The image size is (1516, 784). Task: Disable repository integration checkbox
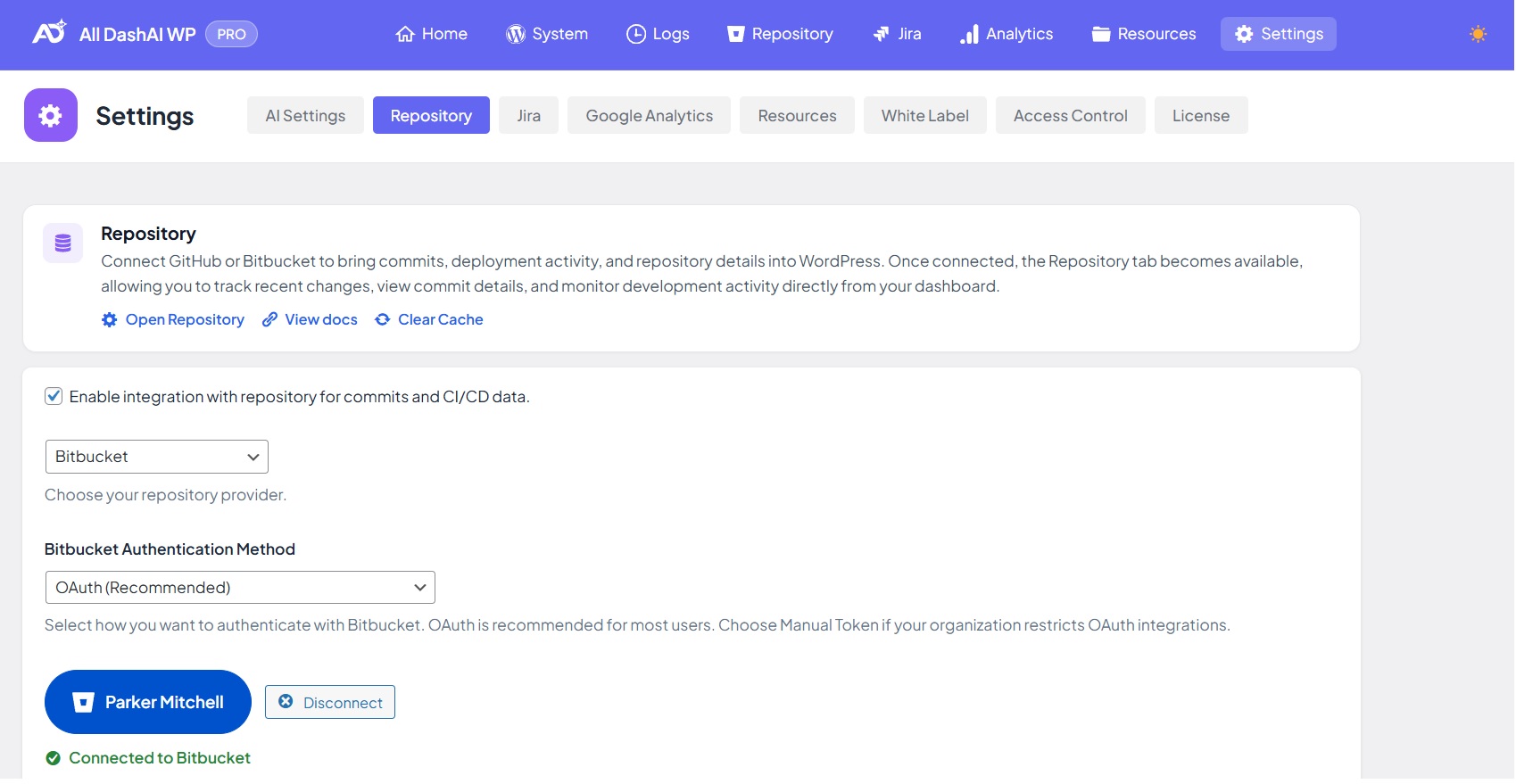pos(54,396)
